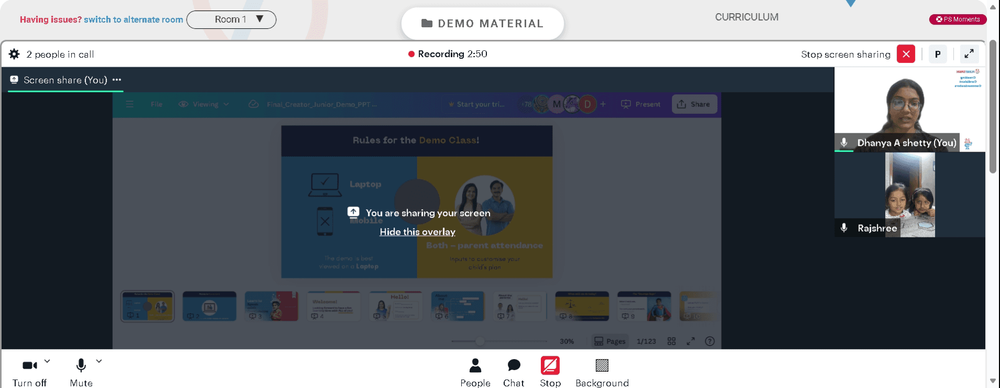Screen dimensions: 1000x388
Task: Select slide 9 thumbnail
Action: (643, 306)
